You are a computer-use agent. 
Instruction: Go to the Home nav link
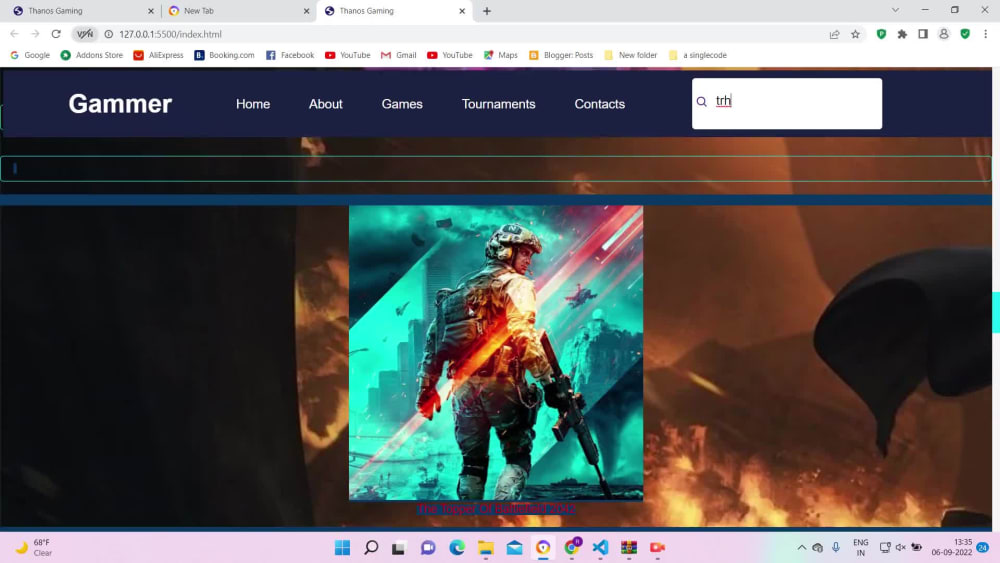[253, 104]
